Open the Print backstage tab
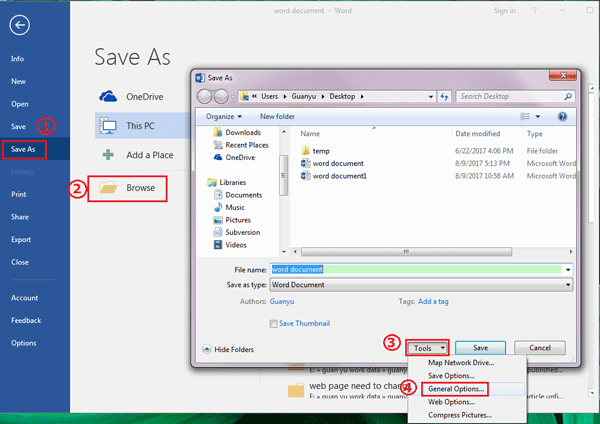This screenshot has height=424, width=600. coord(19,194)
